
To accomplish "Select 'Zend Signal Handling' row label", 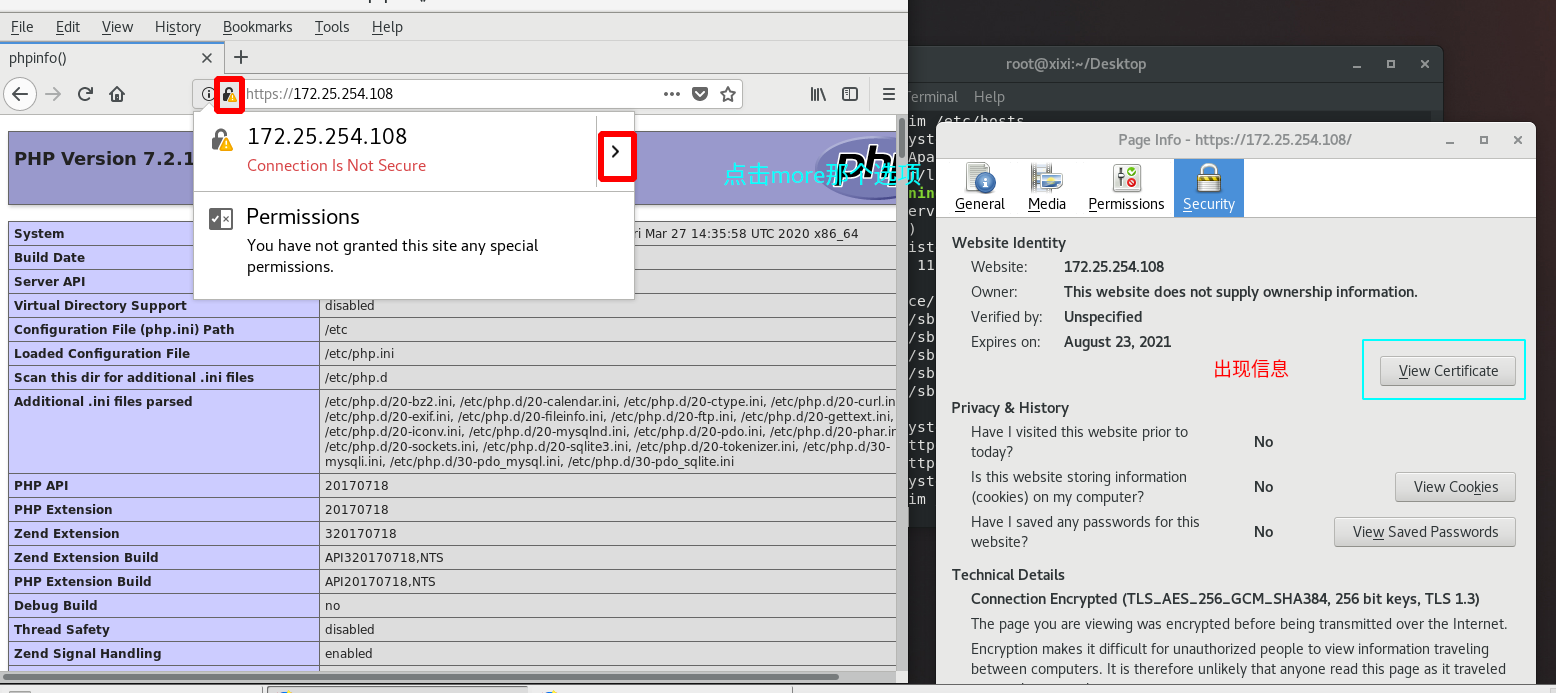I will pos(87,653).
